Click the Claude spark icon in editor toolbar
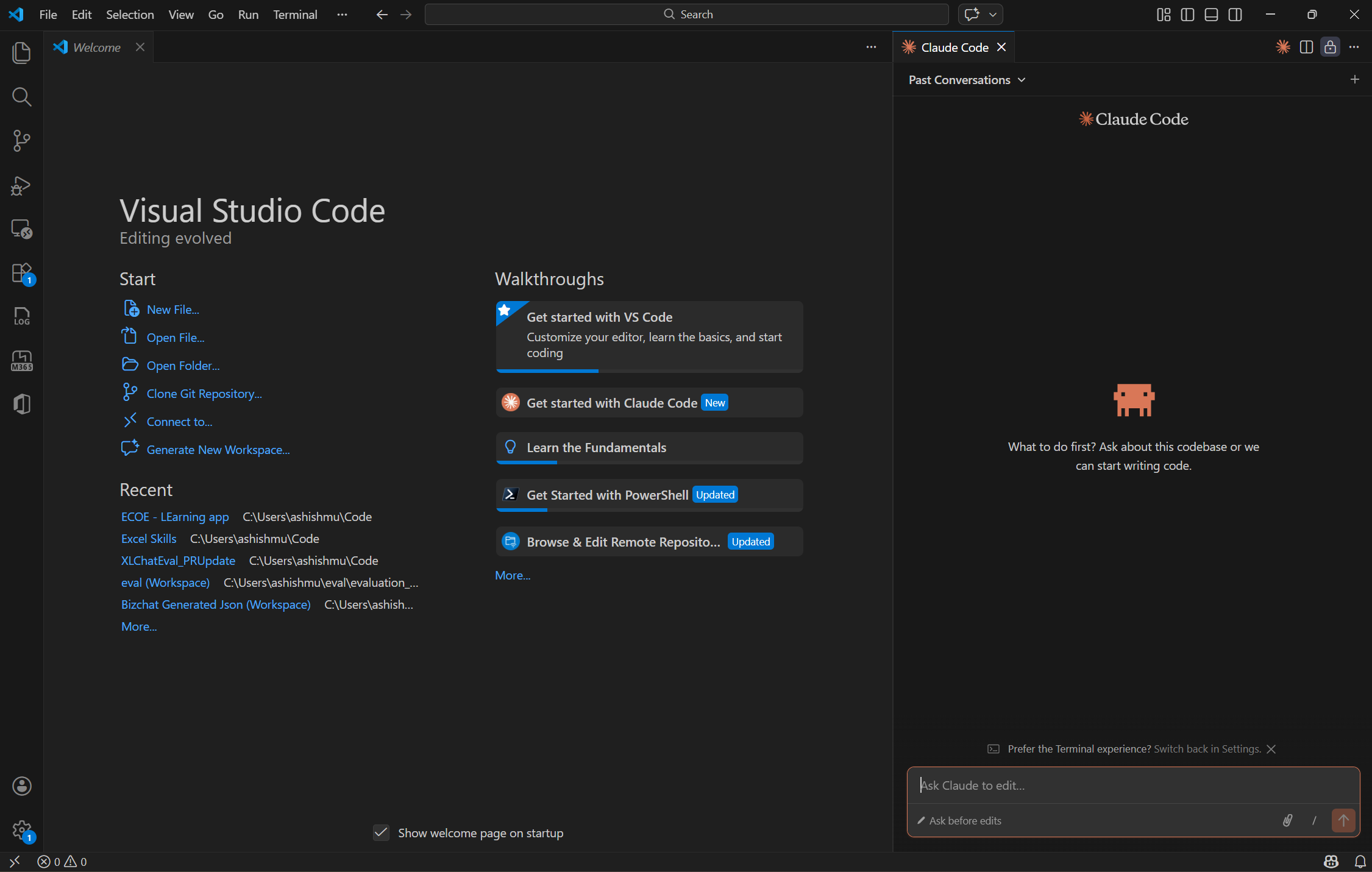This screenshot has height=872, width=1372. pos(1283,47)
